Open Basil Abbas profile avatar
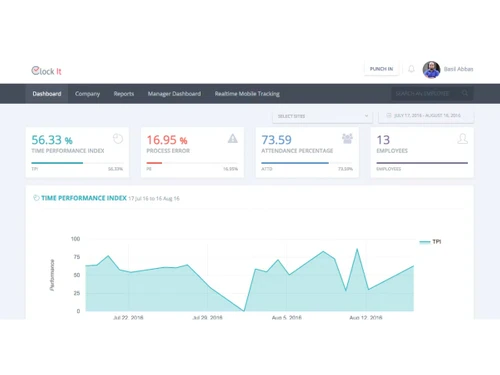 coord(431,69)
